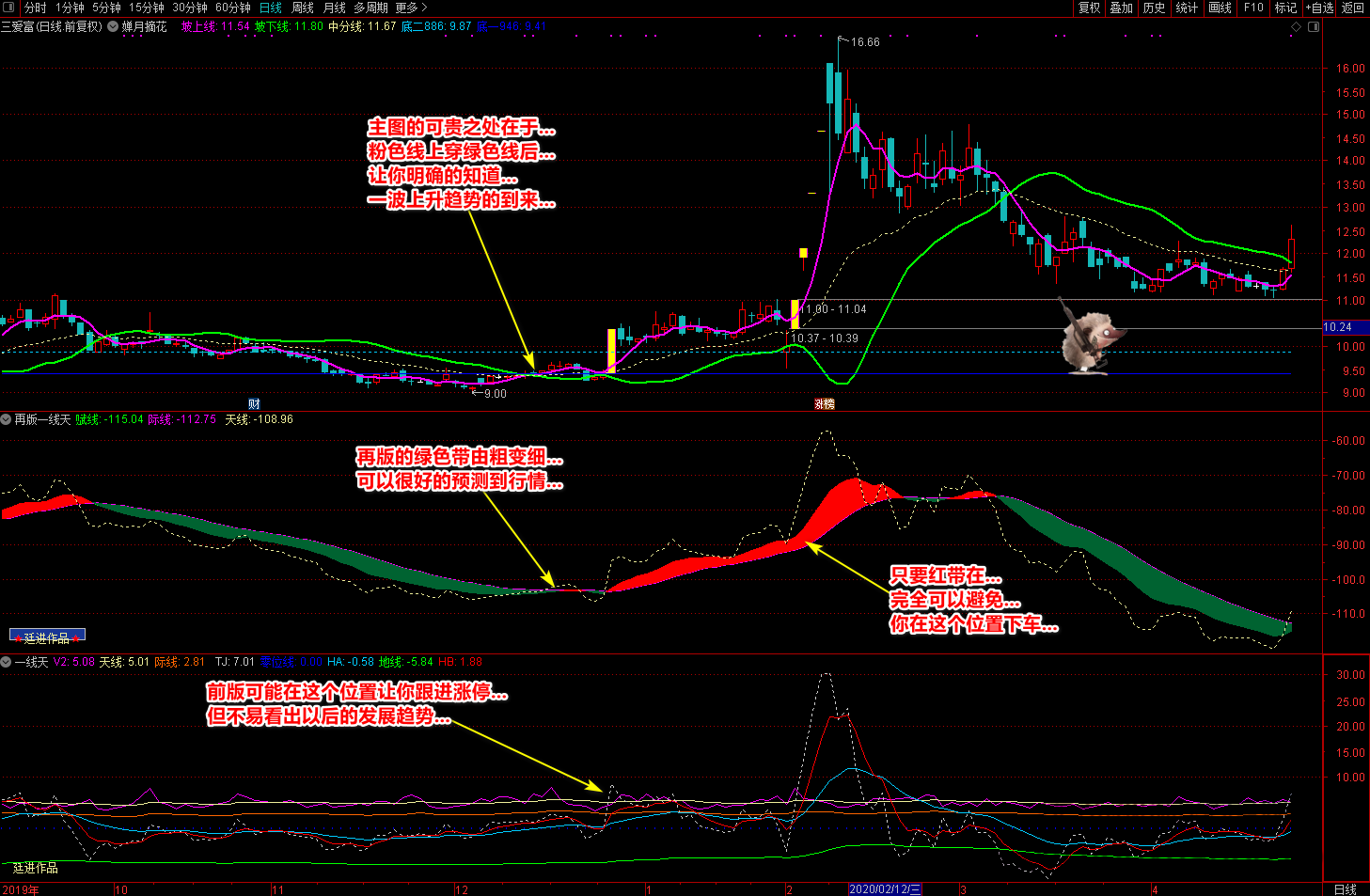Add stock with +自选 button
Screen dimensions: 1370x896
tap(1319, 8)
